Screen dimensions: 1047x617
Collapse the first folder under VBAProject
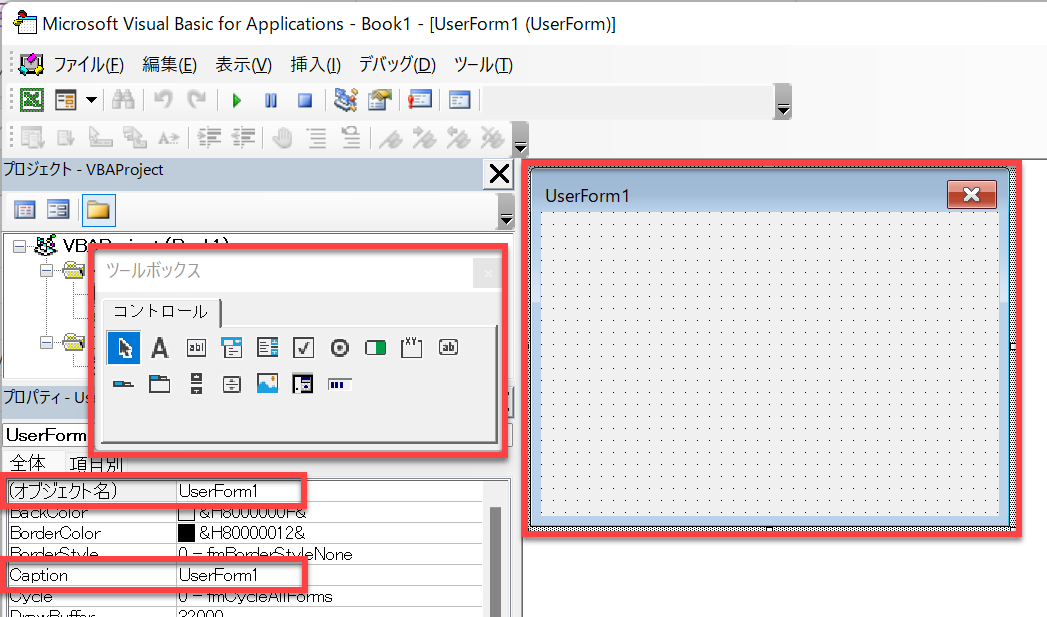(46, 270)
